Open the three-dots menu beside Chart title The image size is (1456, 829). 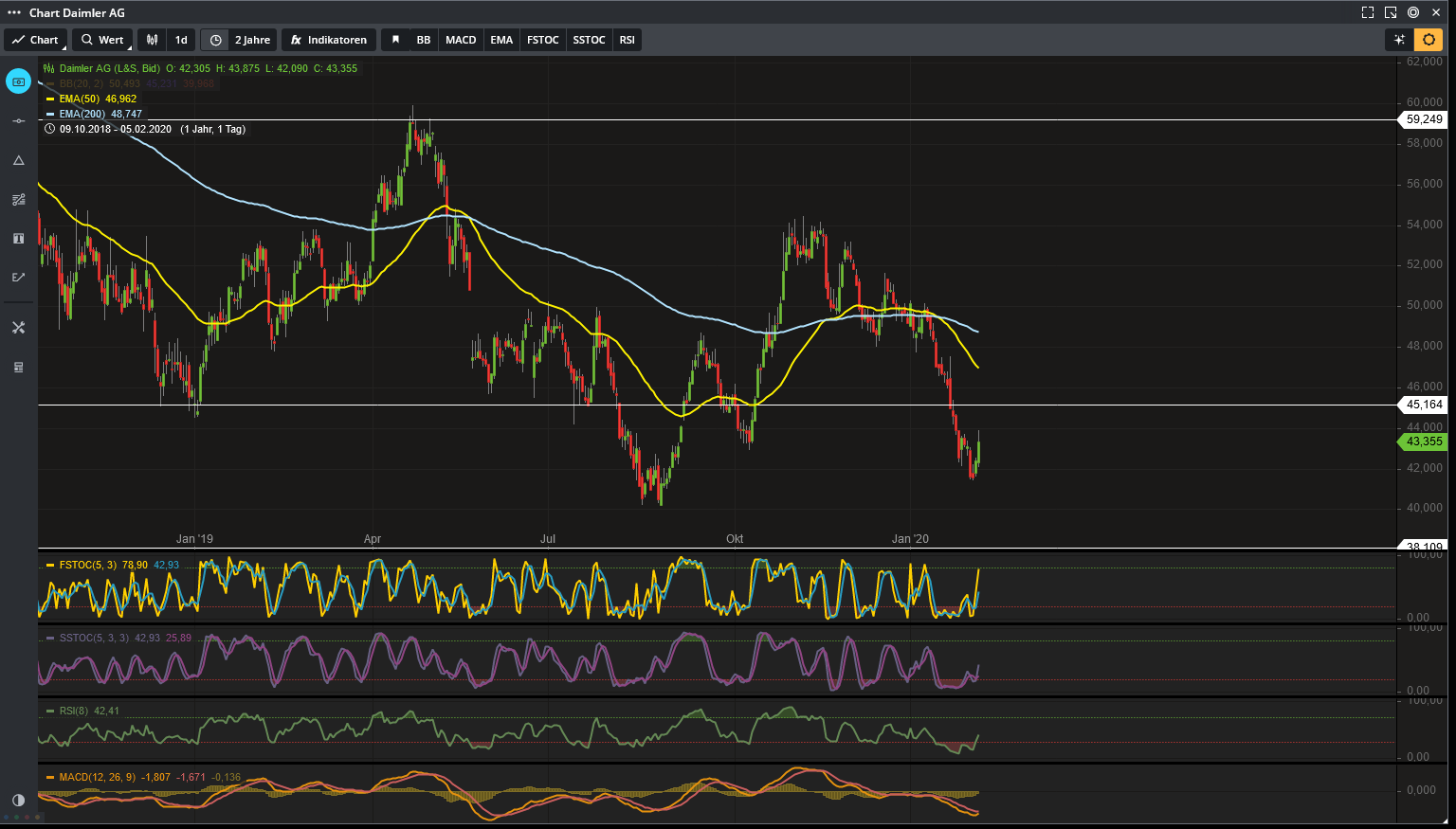[13, 12]
